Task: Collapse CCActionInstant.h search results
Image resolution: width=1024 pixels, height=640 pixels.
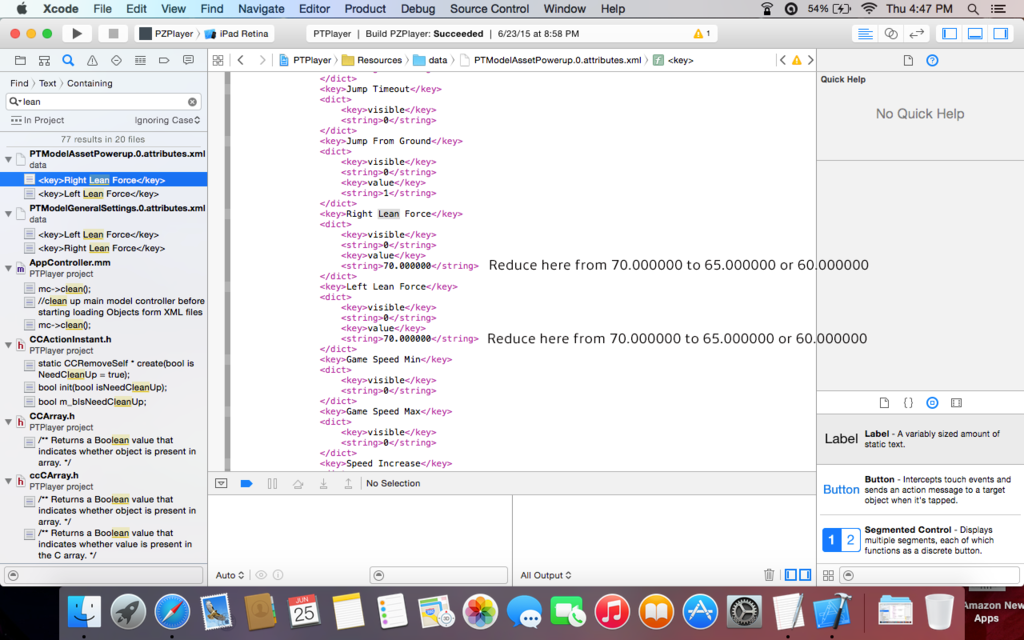Action: 8,344
